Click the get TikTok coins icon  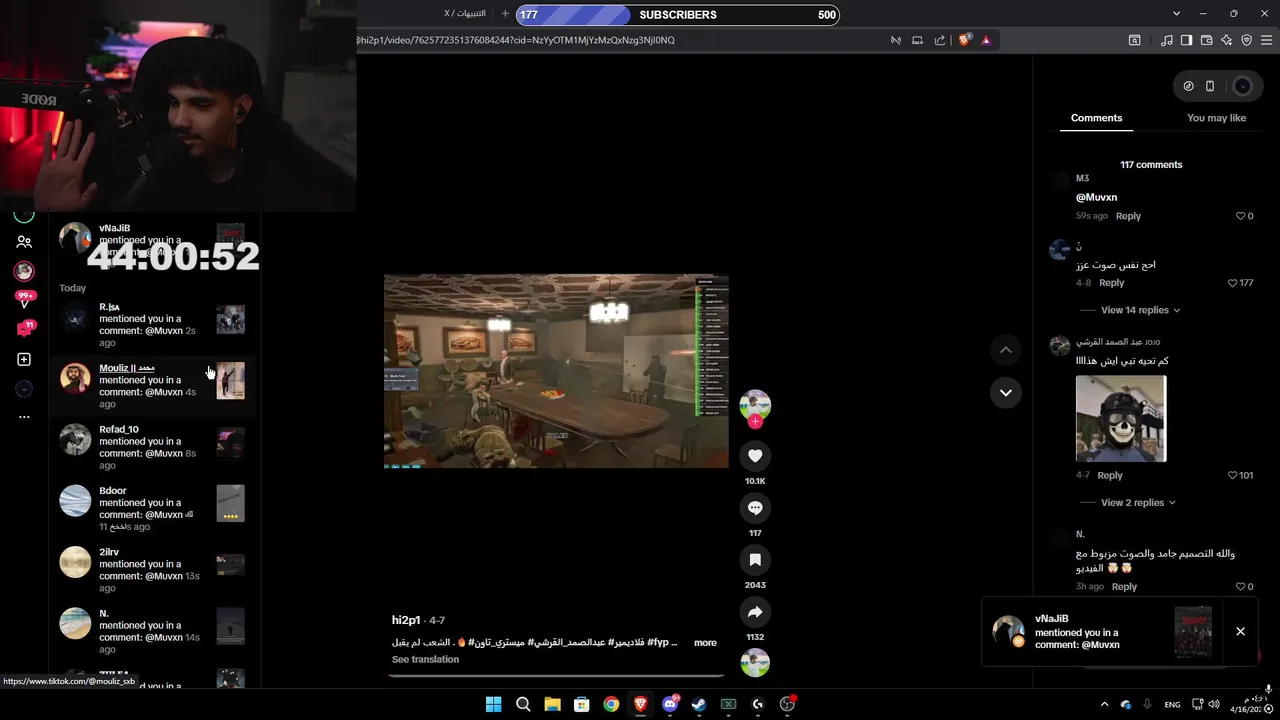coord(1188,86)
